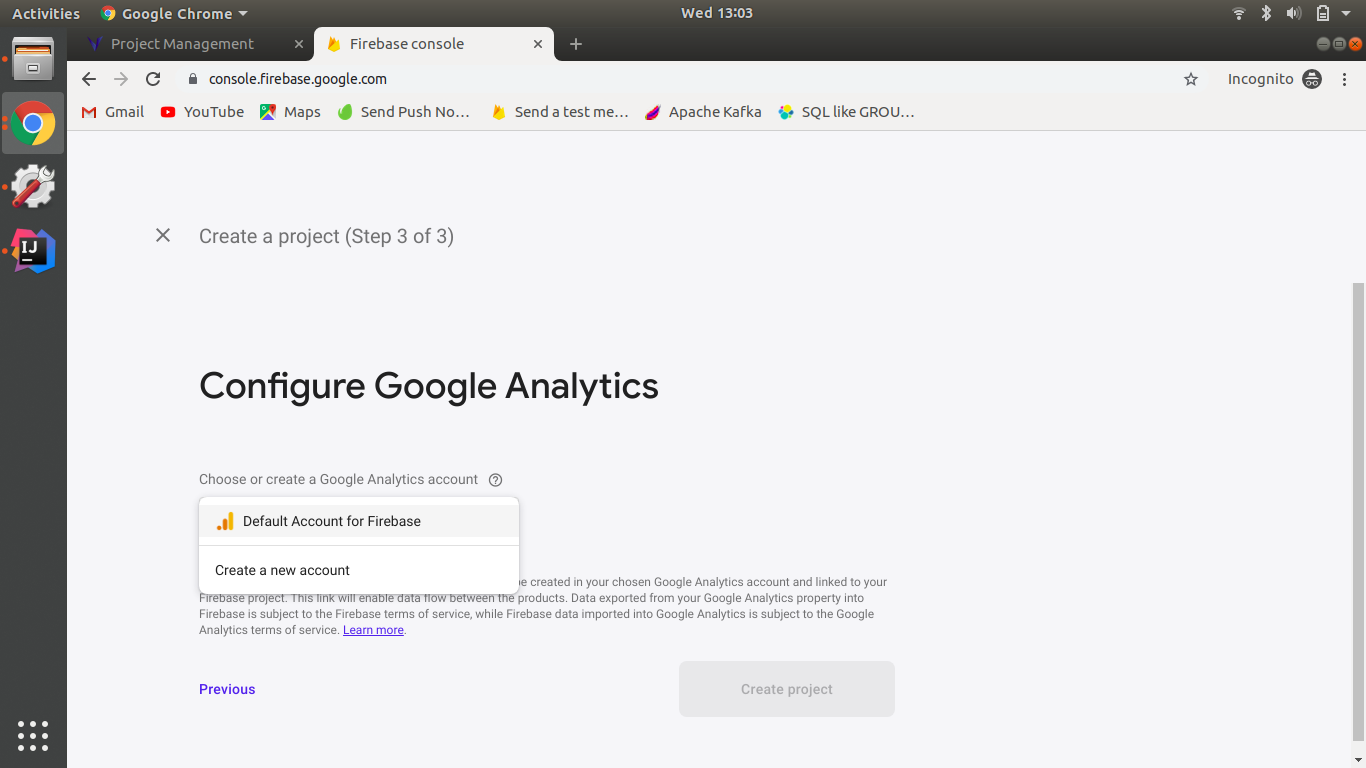This screenshot has height=768, width=1366.
Task: Open the Gmail bookmark
Action: [x=113, y=112]
